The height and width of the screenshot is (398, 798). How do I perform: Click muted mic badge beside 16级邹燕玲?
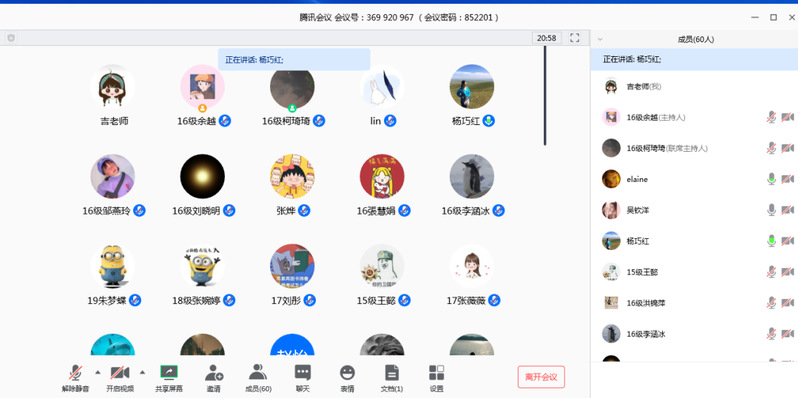(x=139, y=211)
